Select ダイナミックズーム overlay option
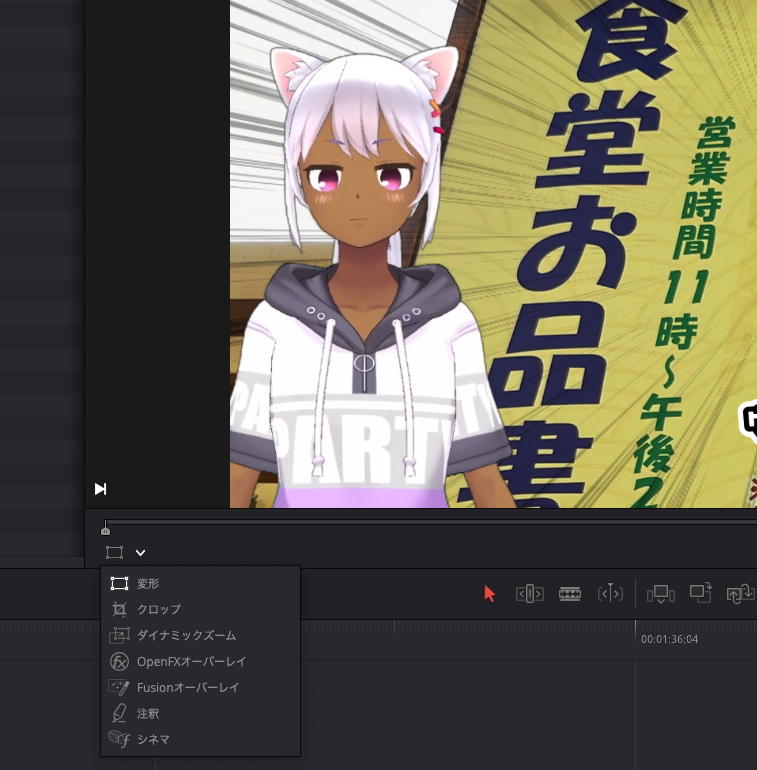757x770 pixels. [186, 635]
